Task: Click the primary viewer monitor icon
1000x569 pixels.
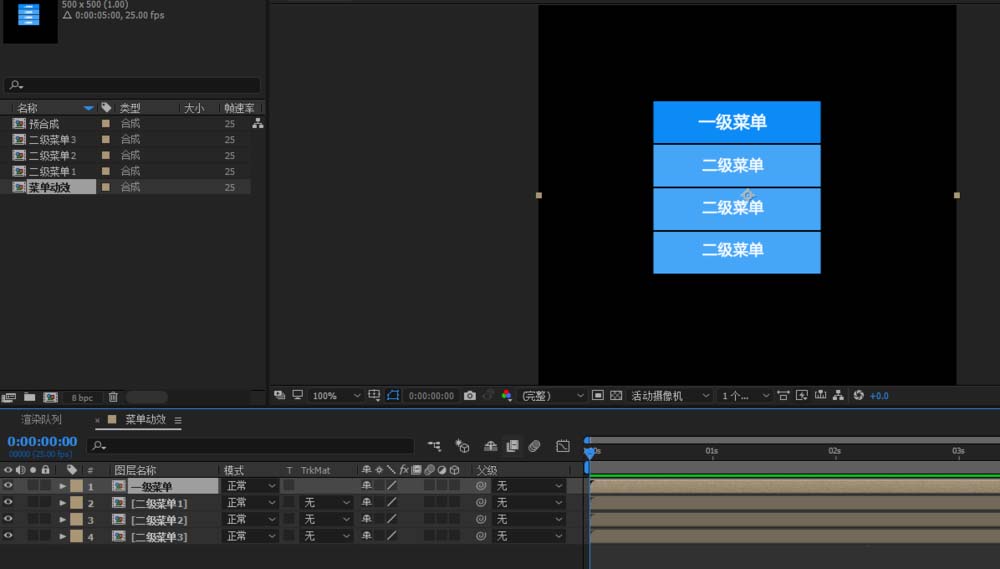Action: coord(298,395)
